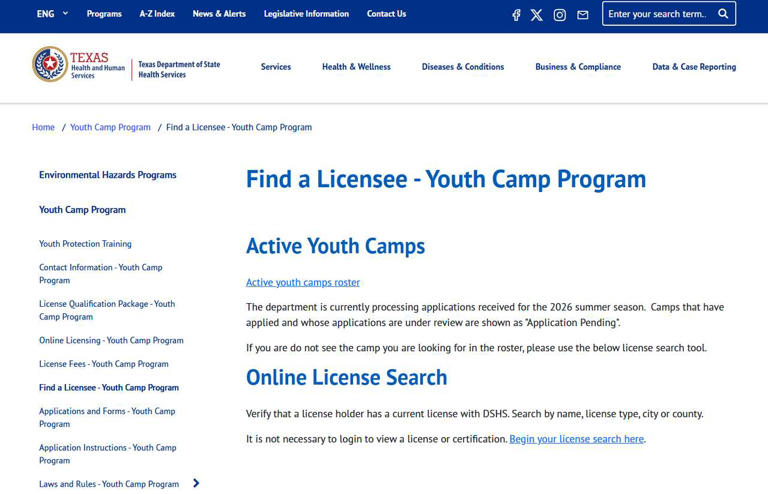
Task: Open License Fees - Youth Camp Program
Action: tap(104, 364)
